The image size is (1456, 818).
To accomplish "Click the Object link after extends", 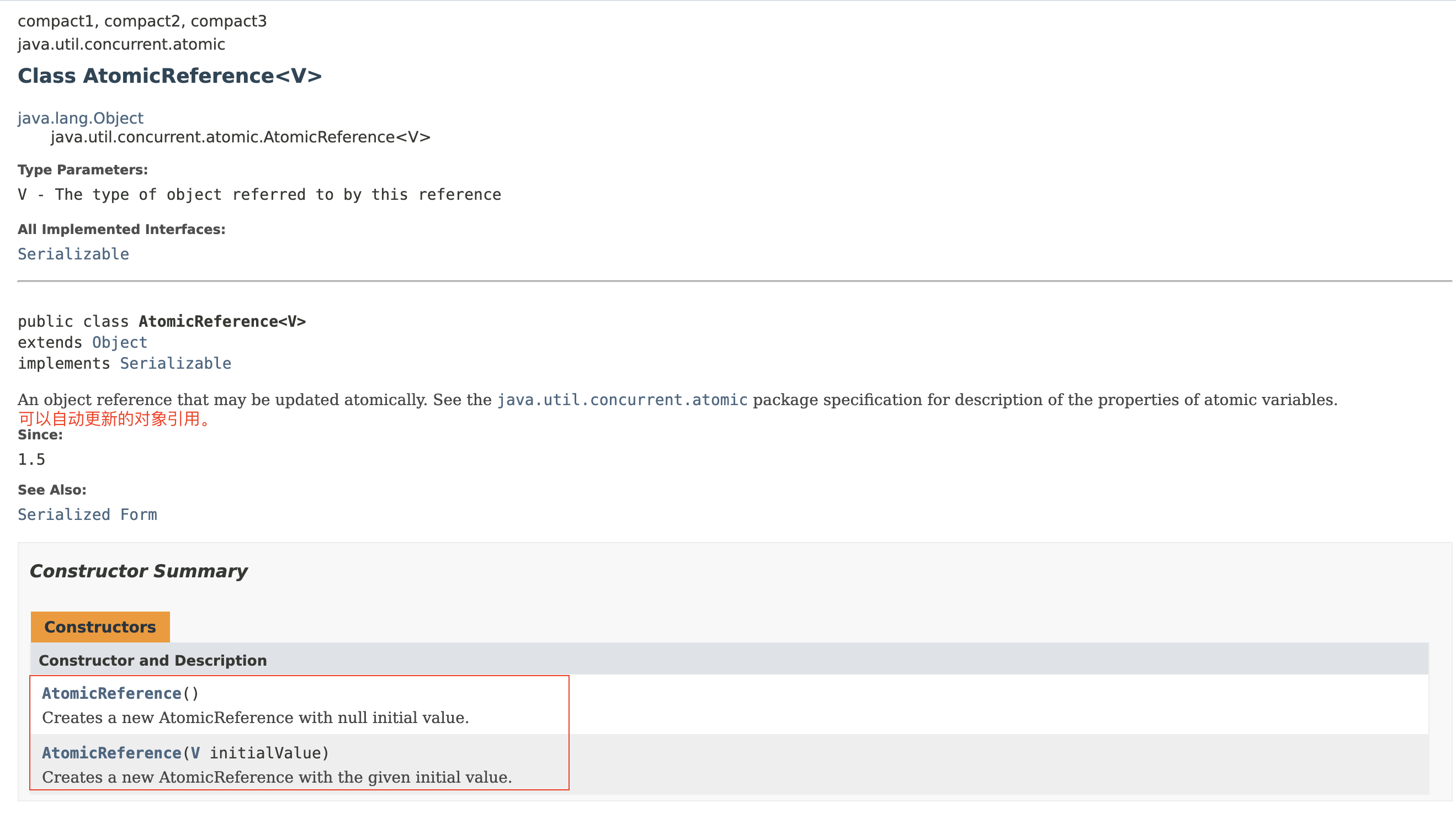I will coord(120,342).
